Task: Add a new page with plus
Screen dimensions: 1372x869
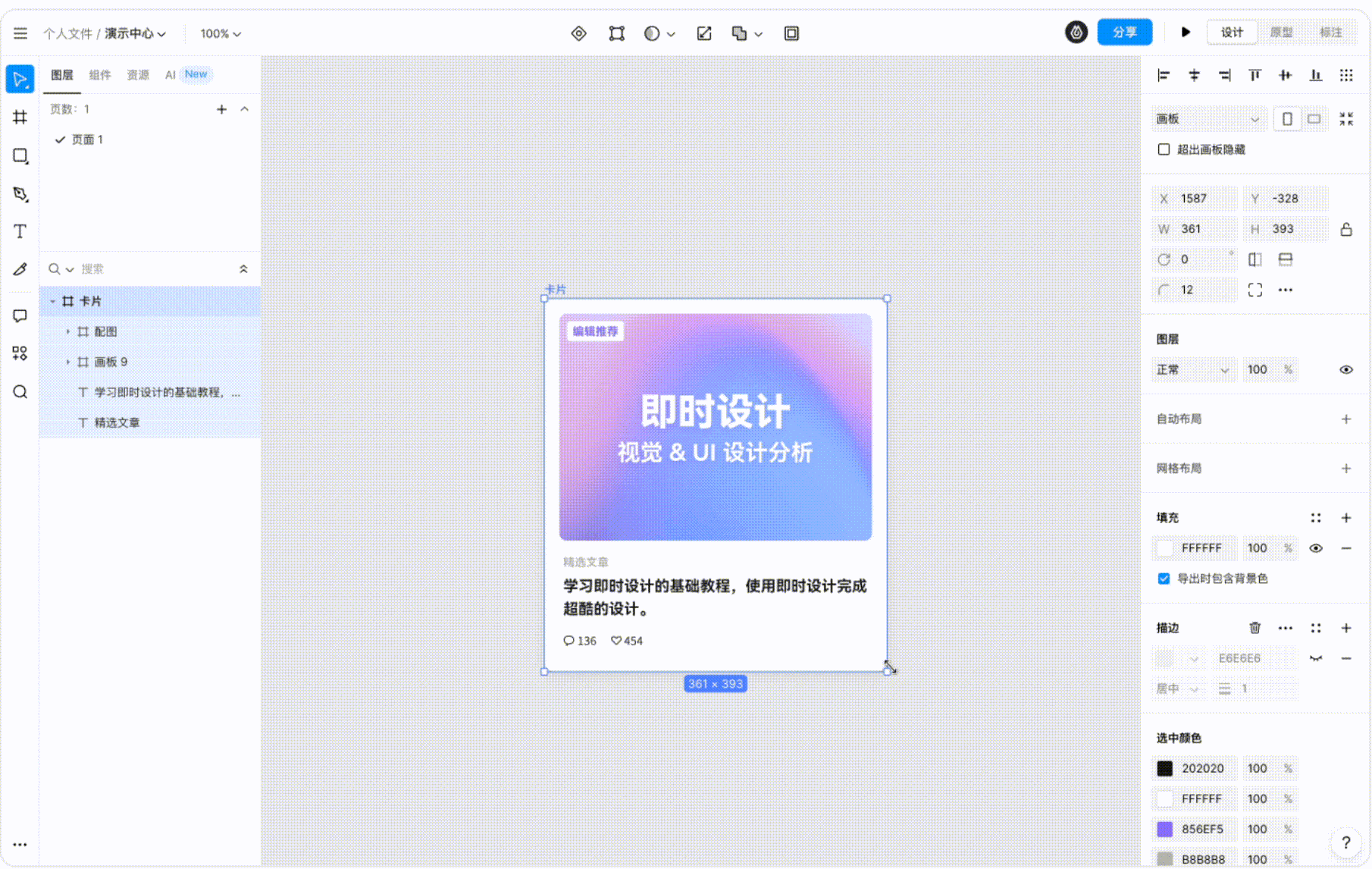Action: pos(221,109)
